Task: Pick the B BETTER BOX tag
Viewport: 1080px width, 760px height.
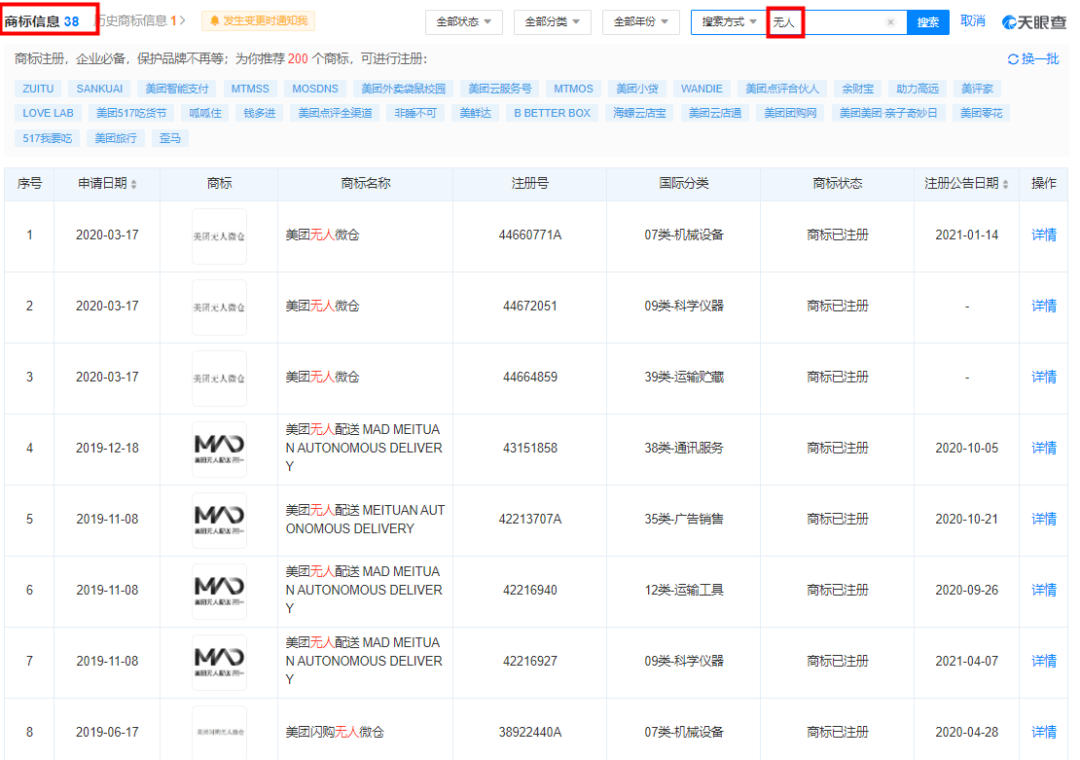Action: (552, 114)
